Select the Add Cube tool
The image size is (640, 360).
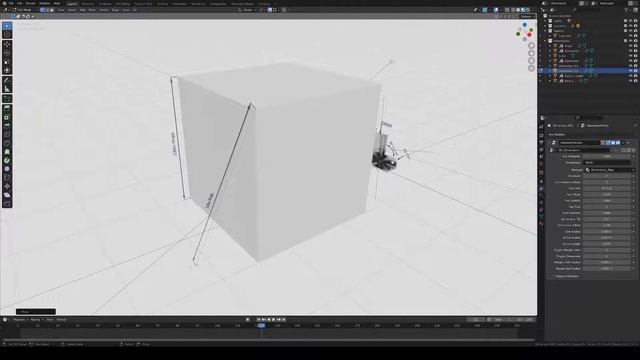point(7,99)
